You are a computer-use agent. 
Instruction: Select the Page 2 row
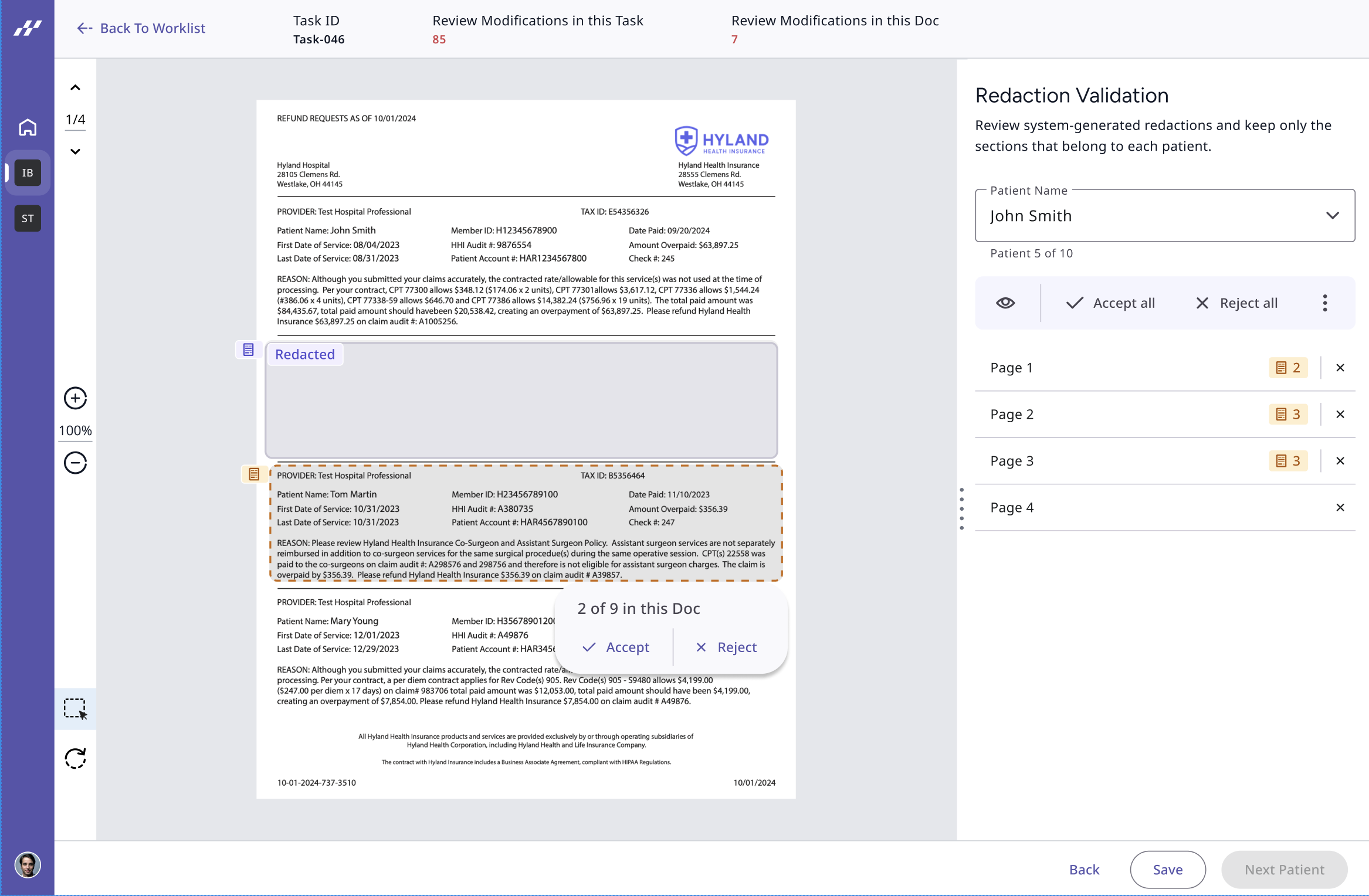1011,415
